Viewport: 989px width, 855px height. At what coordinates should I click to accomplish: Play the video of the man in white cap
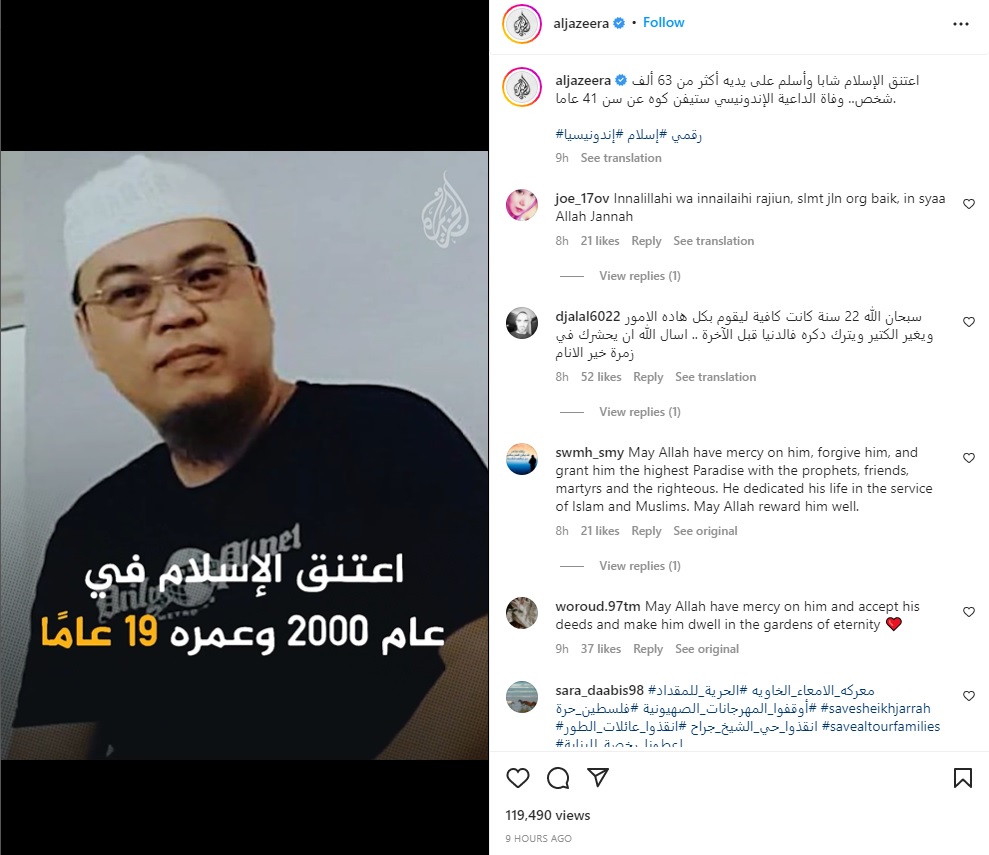point(244,455)
